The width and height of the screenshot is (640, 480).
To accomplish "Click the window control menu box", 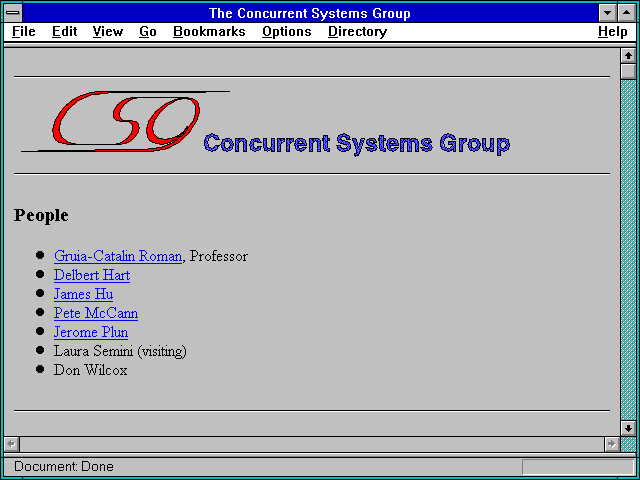I will tap(13, 13).
